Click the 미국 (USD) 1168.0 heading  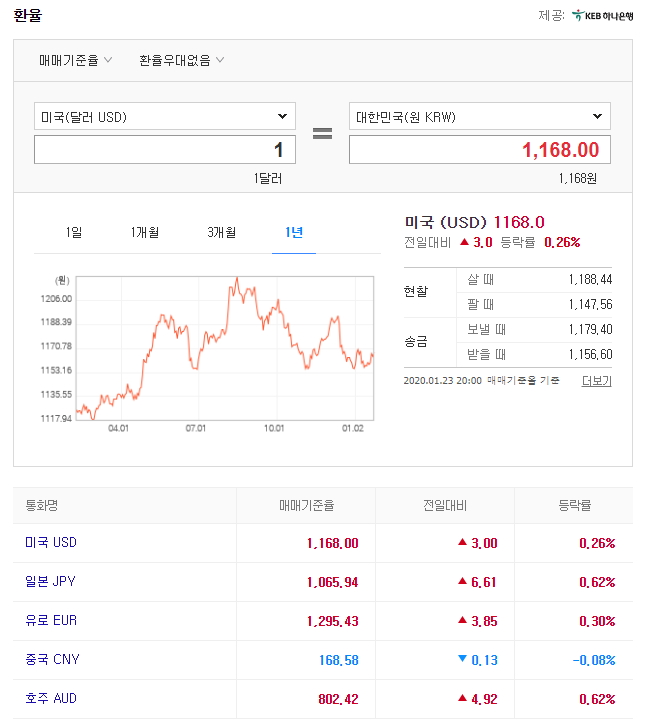point(474,222)
